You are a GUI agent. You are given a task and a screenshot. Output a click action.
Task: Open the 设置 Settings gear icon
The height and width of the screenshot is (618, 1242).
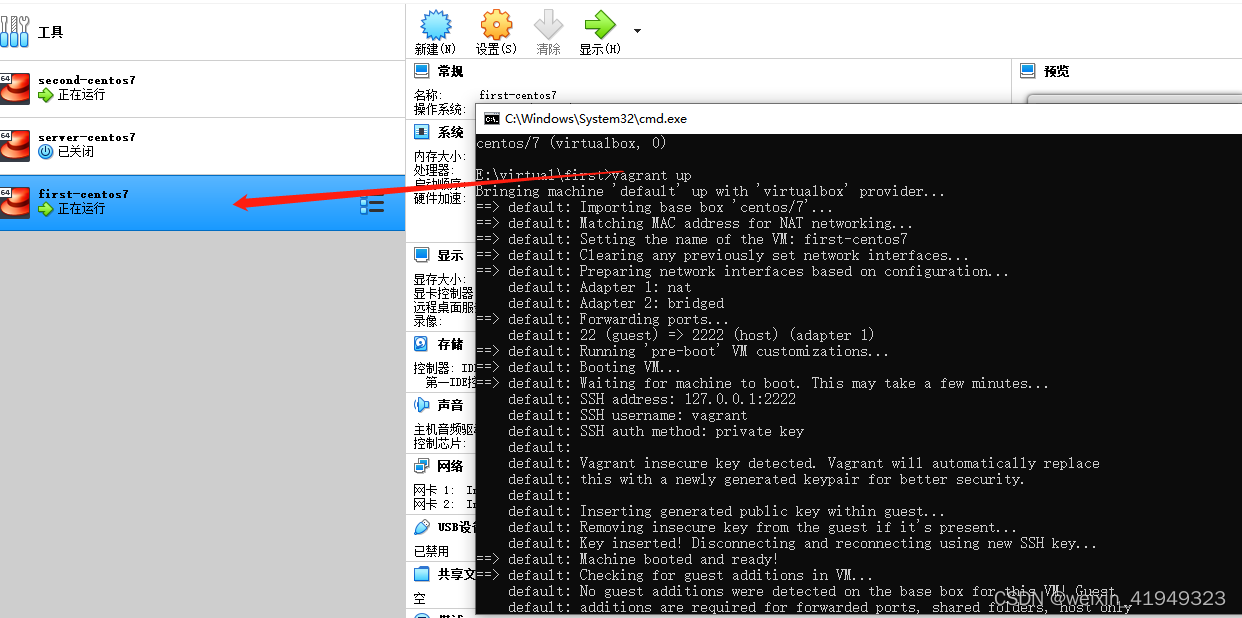(495, 27)
